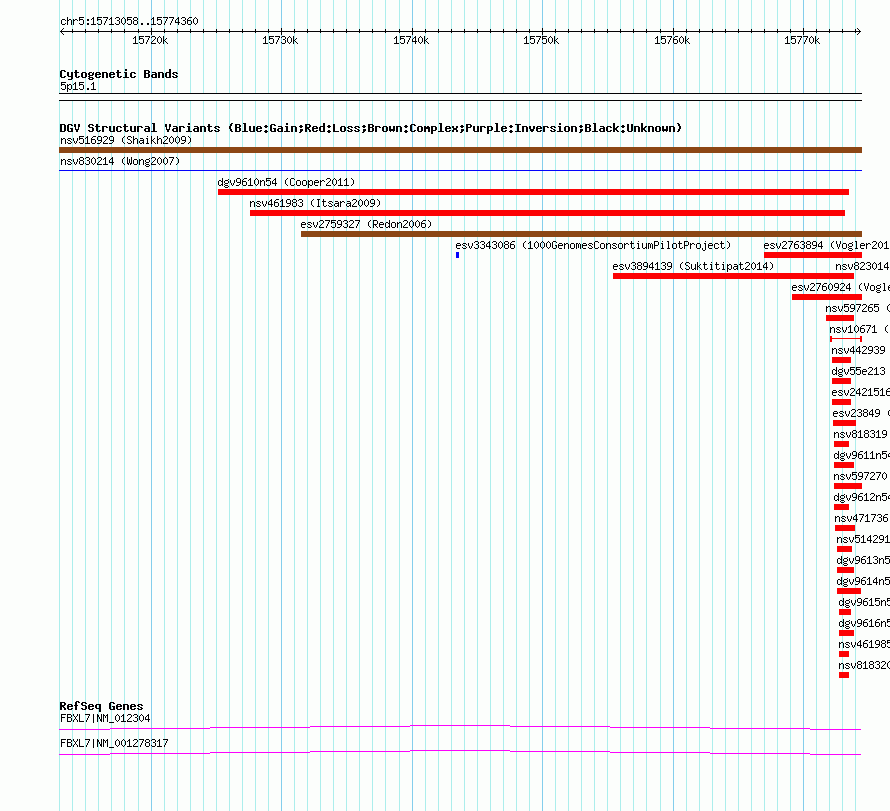Select the dgv9614 variant label
The height and width of the screenshot is (811, 890).
[x=863, y=581]
